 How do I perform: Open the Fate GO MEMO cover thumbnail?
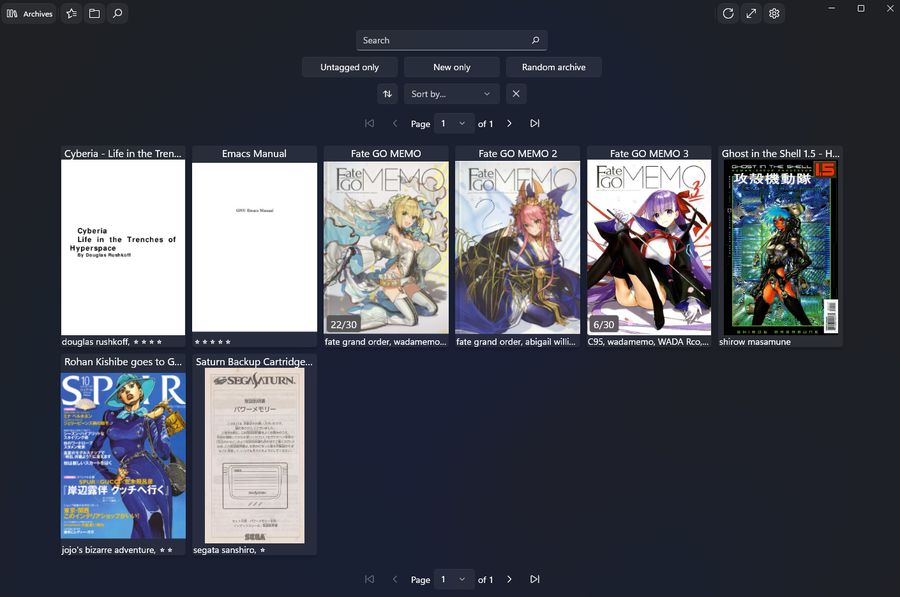tap(386, 247)
